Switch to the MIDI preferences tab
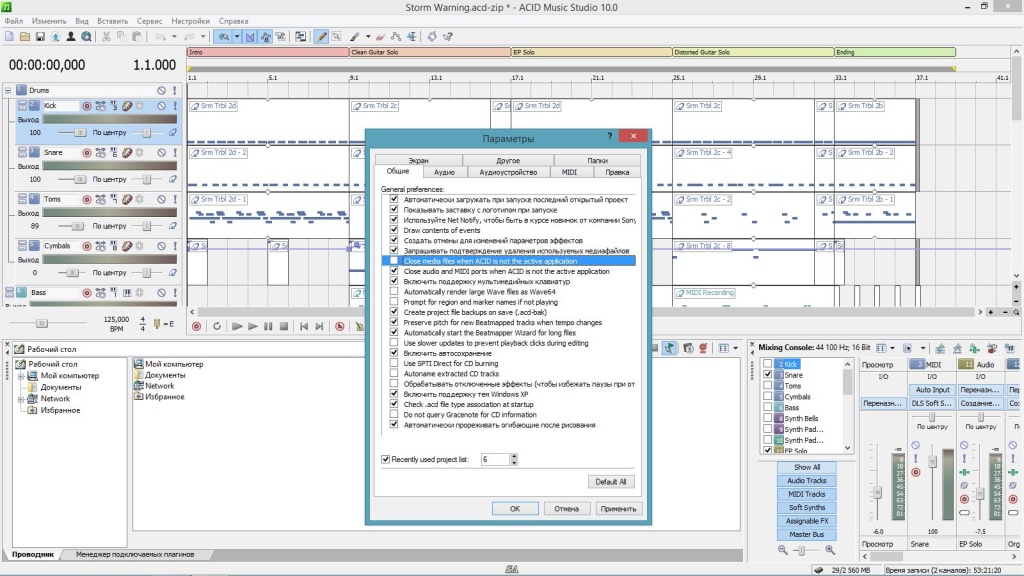 coord(569,172)
